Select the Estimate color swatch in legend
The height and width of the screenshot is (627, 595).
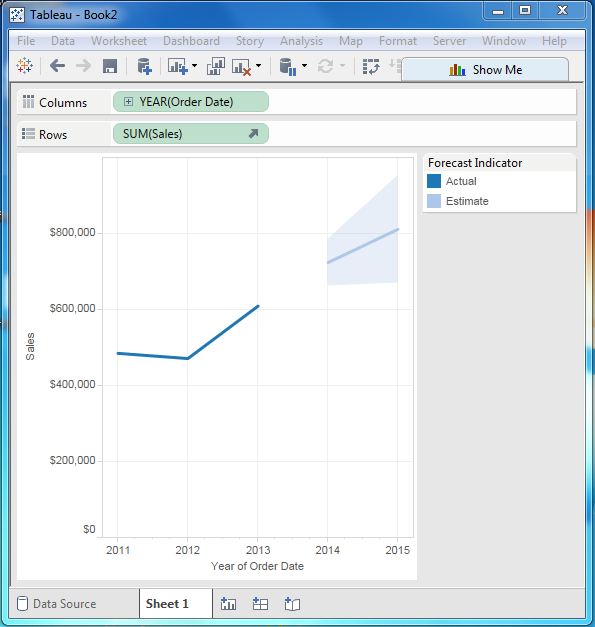coord(434,201)
